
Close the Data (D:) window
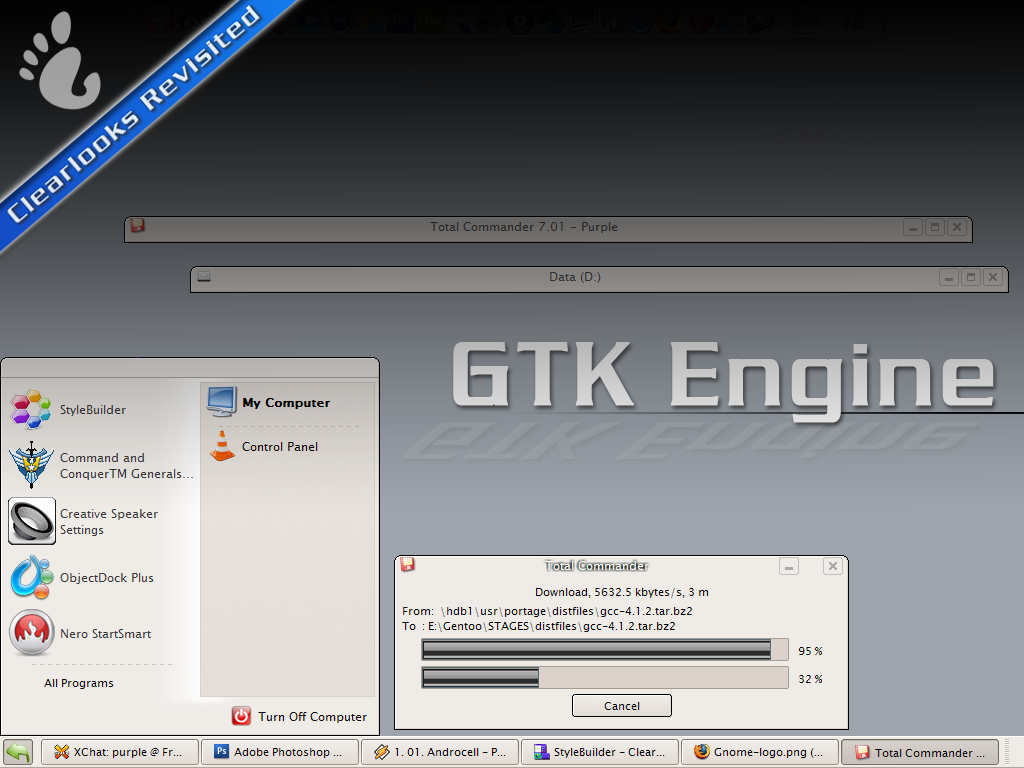[x=993, y=277]
